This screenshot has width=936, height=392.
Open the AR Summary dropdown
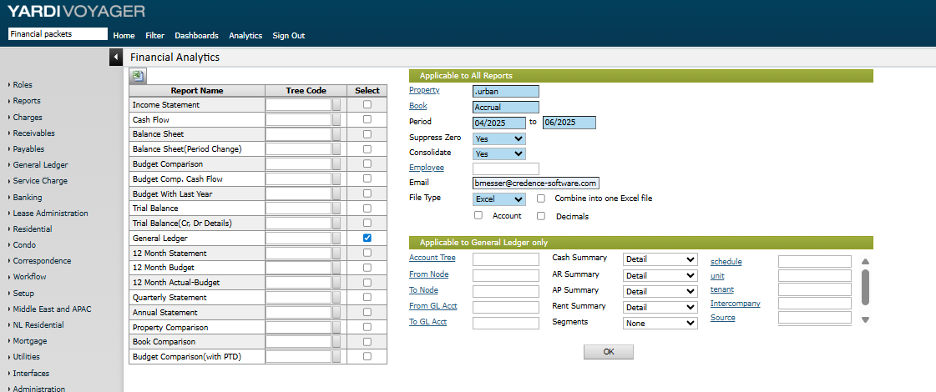tap(660, 276)
